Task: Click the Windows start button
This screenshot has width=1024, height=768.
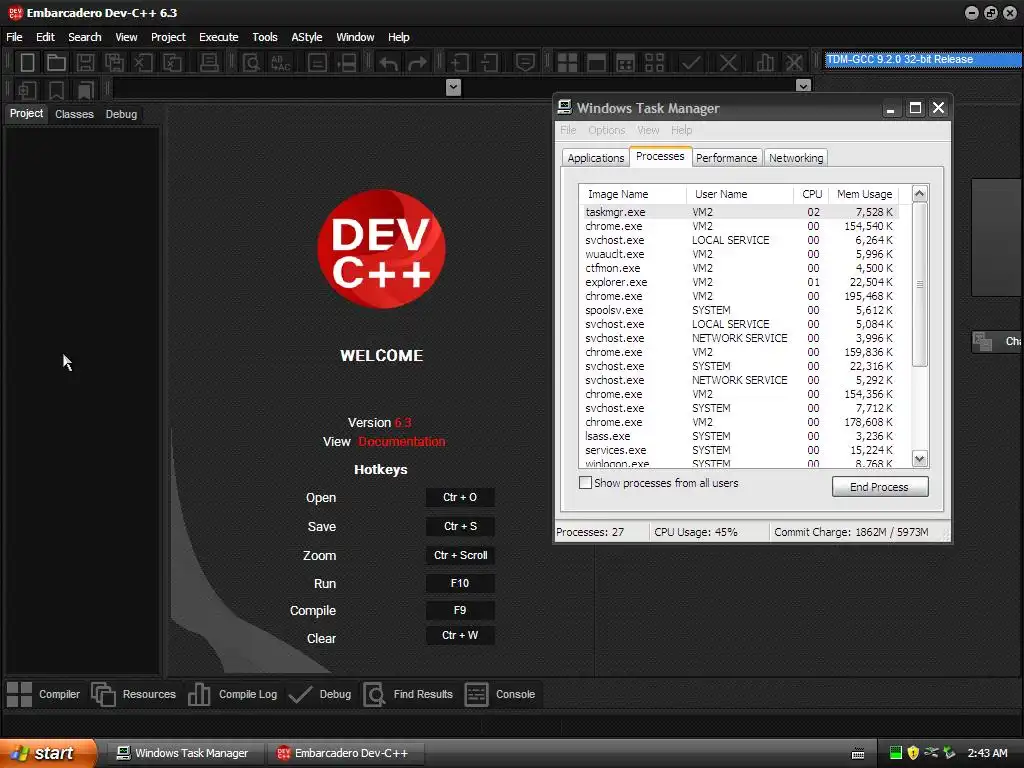Action: click(47, 753)
